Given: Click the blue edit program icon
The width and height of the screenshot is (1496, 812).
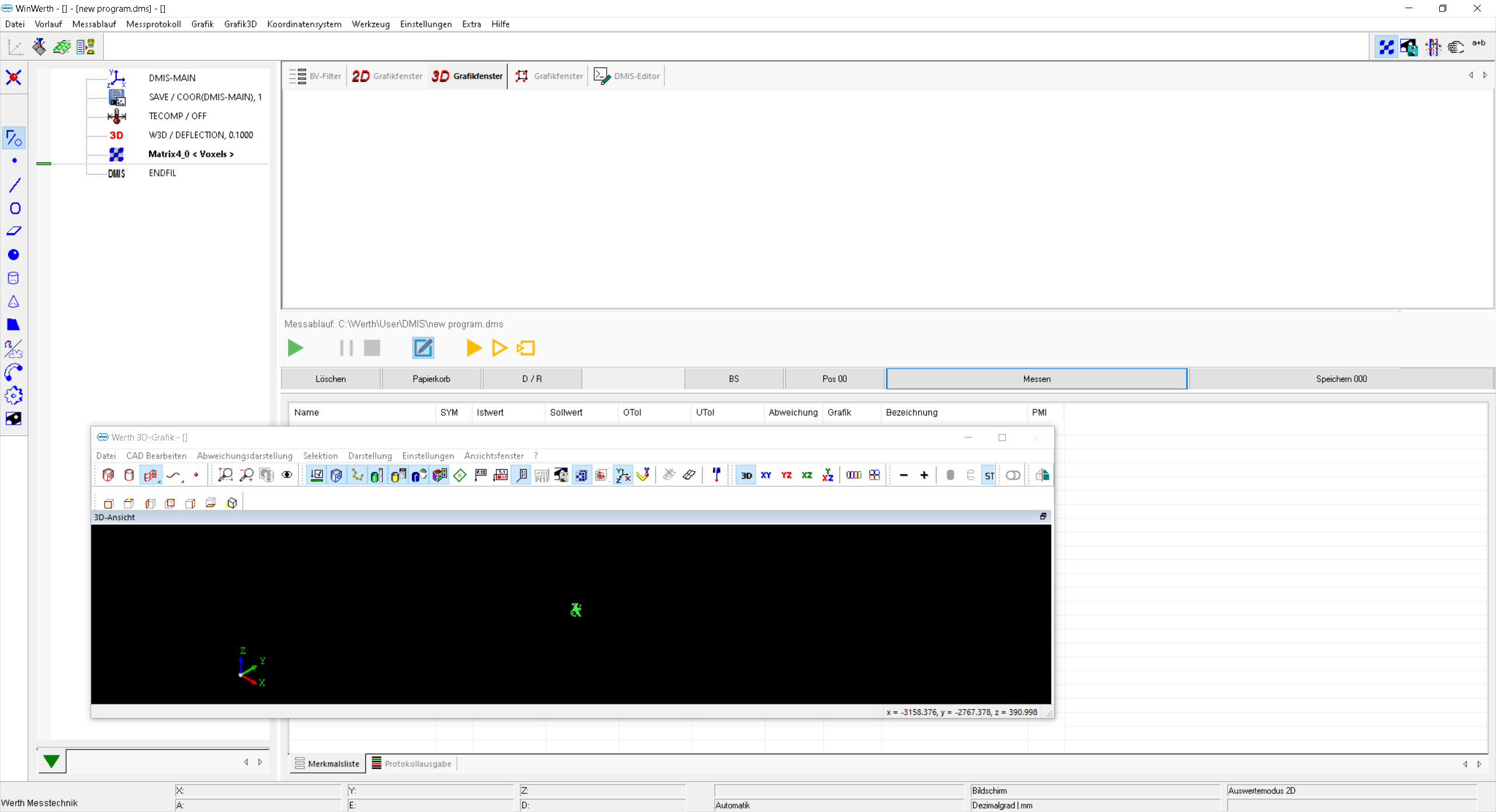Looking at the screenshot, I should click(423, 348).
